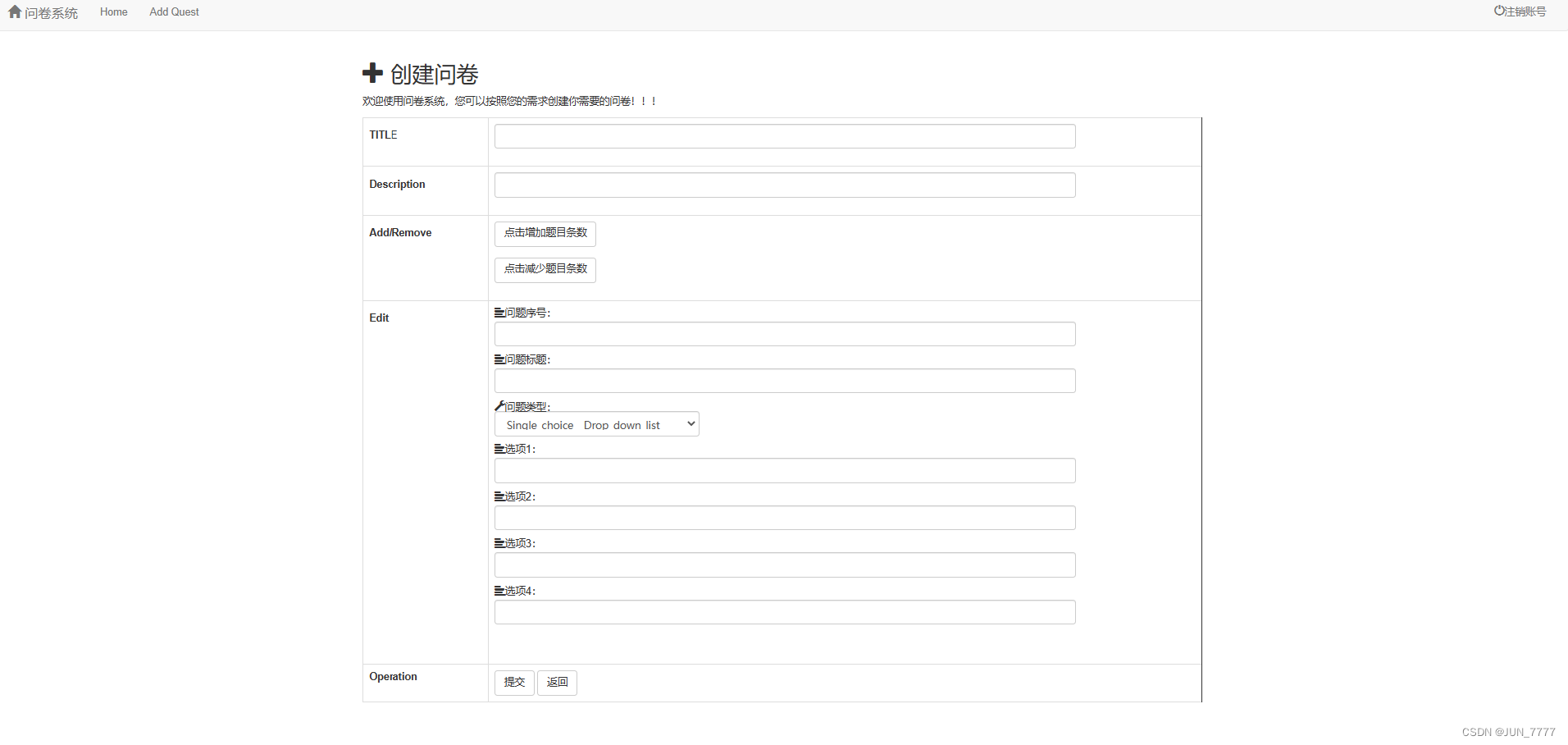Focus the 选项4 input field
Image resolution: width=1568 pixels, height=745 pixels.
[x=785, y=612]
